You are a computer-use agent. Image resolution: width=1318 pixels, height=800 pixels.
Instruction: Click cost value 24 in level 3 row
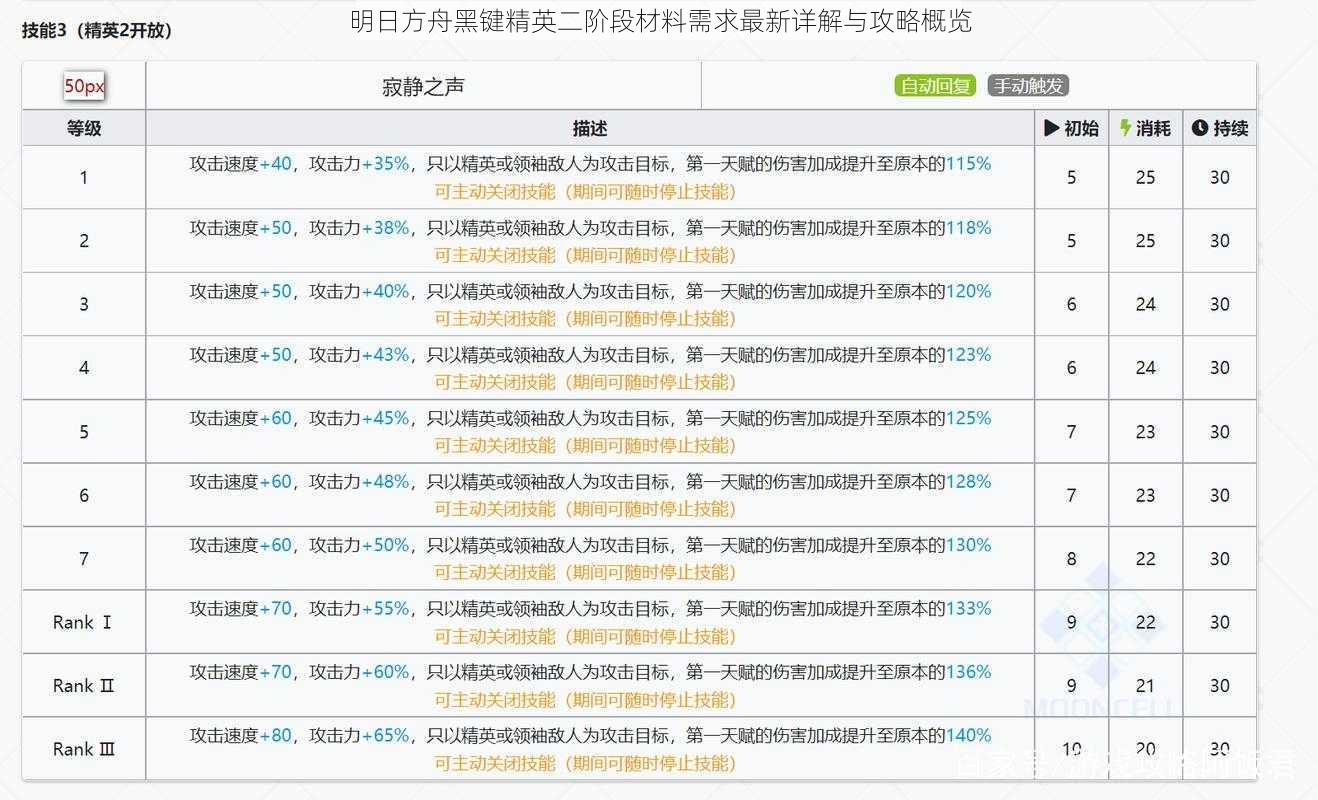click(x=1146, y=304)
